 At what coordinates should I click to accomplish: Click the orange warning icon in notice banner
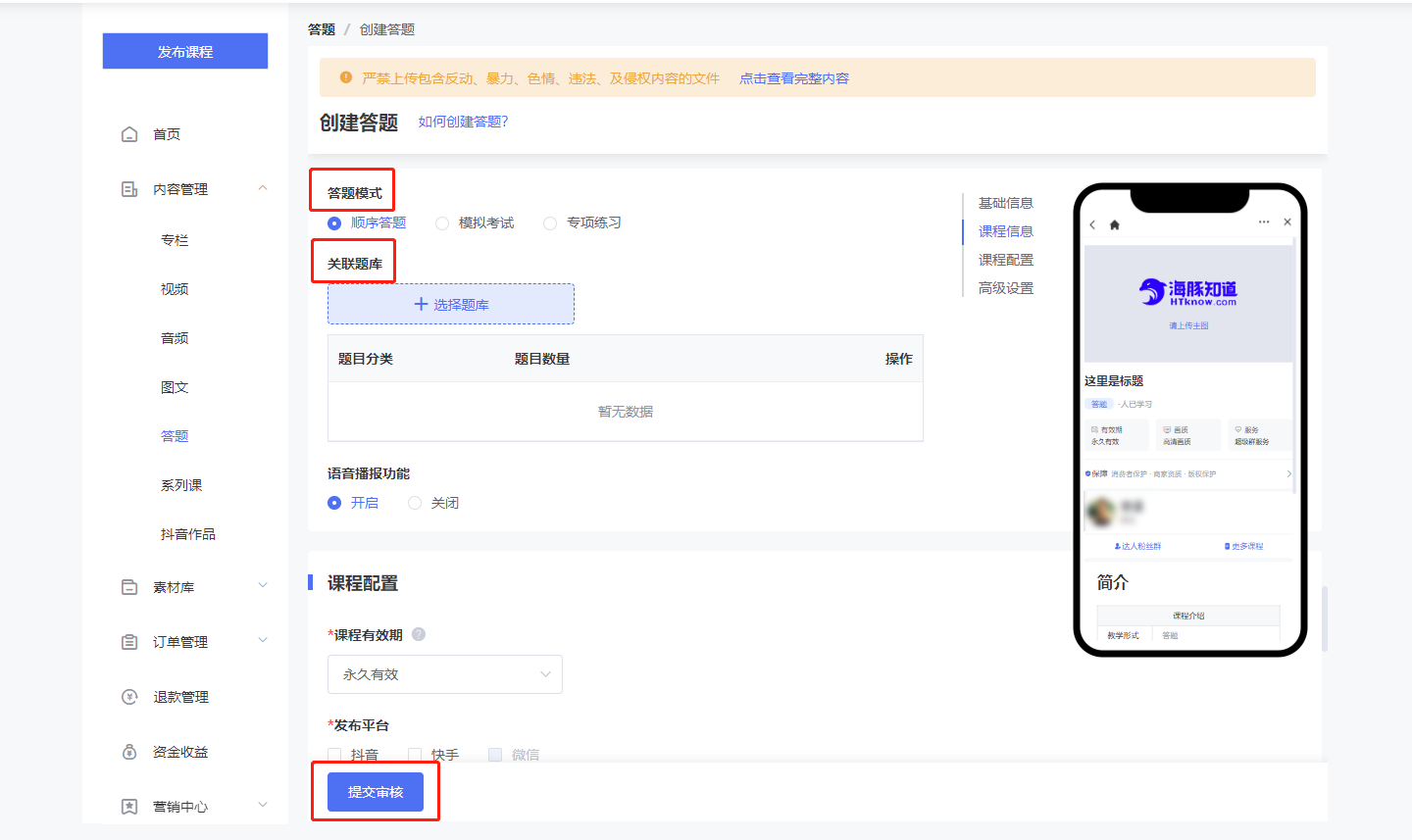346,77
